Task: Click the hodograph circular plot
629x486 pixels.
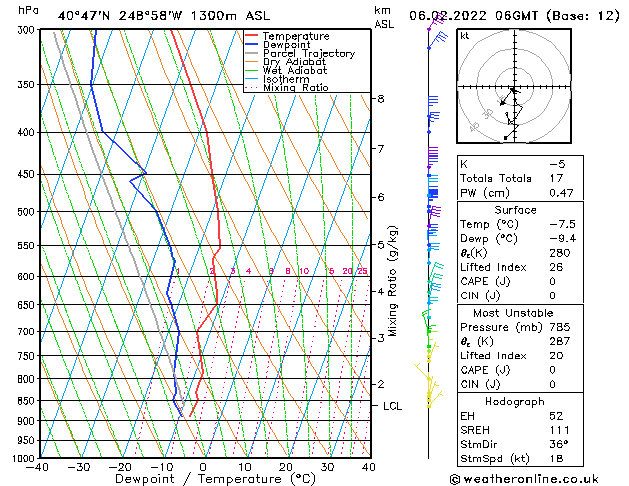Action: click(x=514, y=86)
